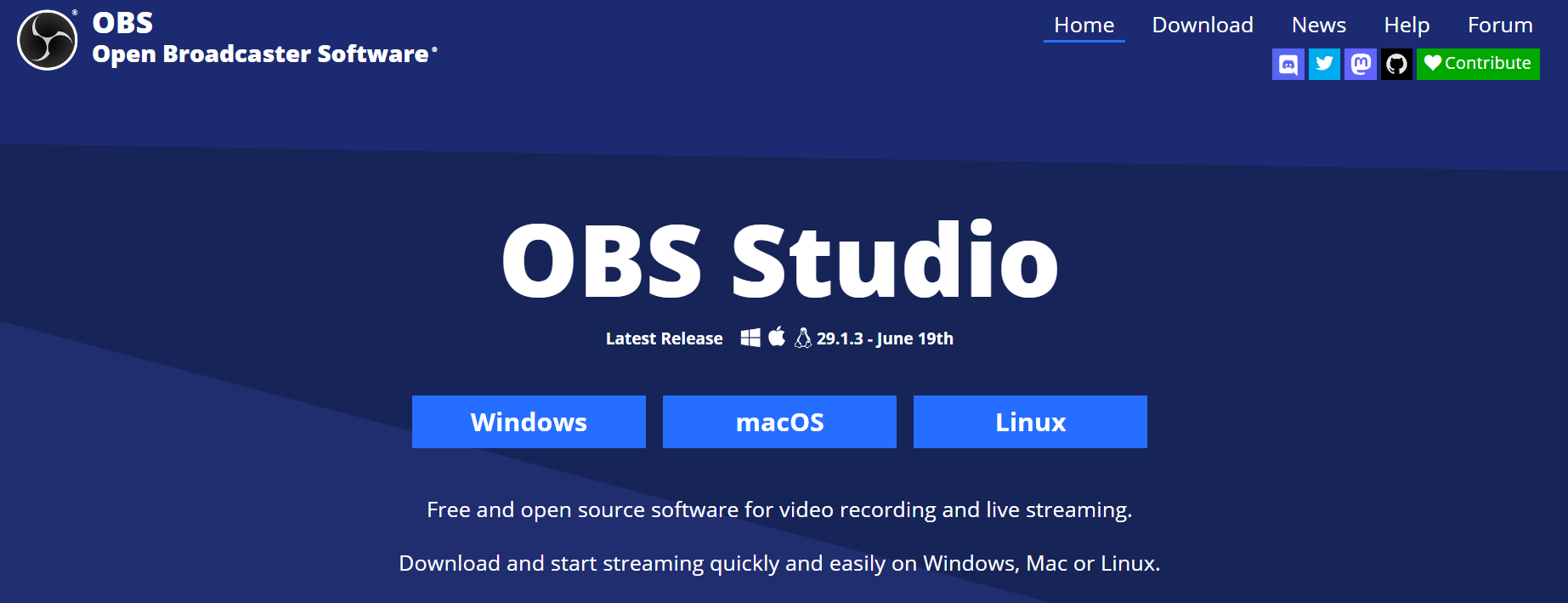Screen dimensions: 1568x603
Task: Click the green Contribute button
Action: (x=1478, y=64)
